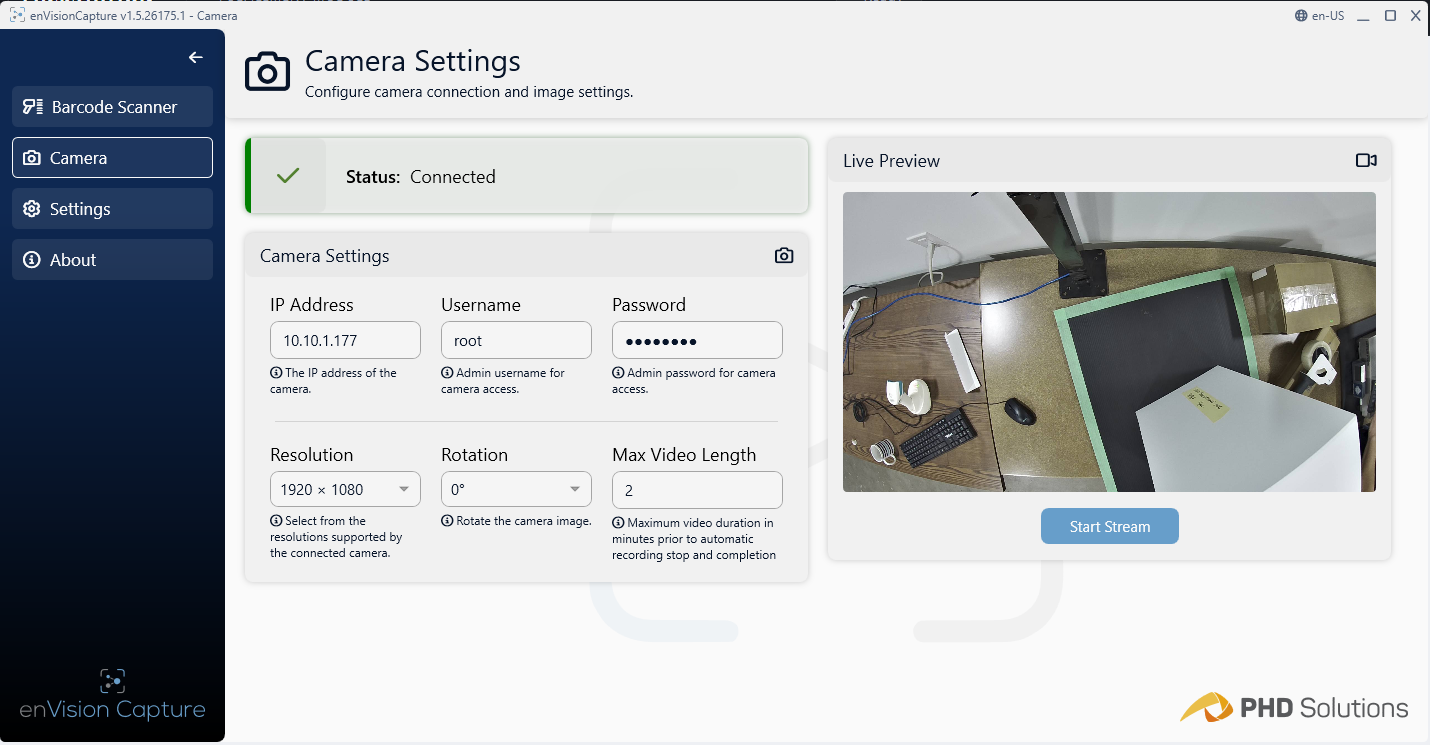This screenshot has height=745, width=1430.
Task: Click the 'Status: Connected' text
Action: [421, 177]
